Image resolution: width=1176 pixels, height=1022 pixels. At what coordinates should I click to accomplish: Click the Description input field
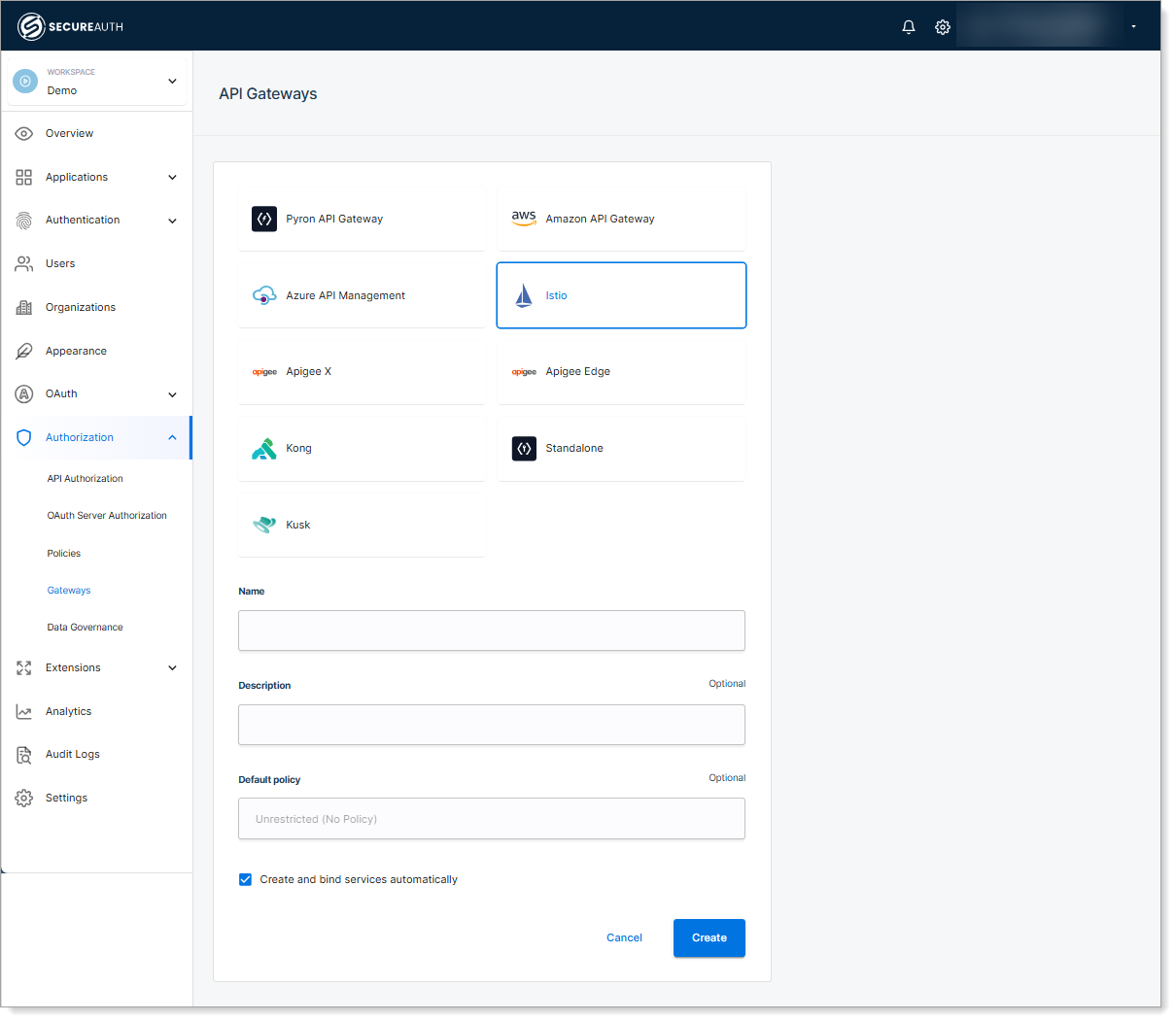pyautogui.click(x=492, y=725)
